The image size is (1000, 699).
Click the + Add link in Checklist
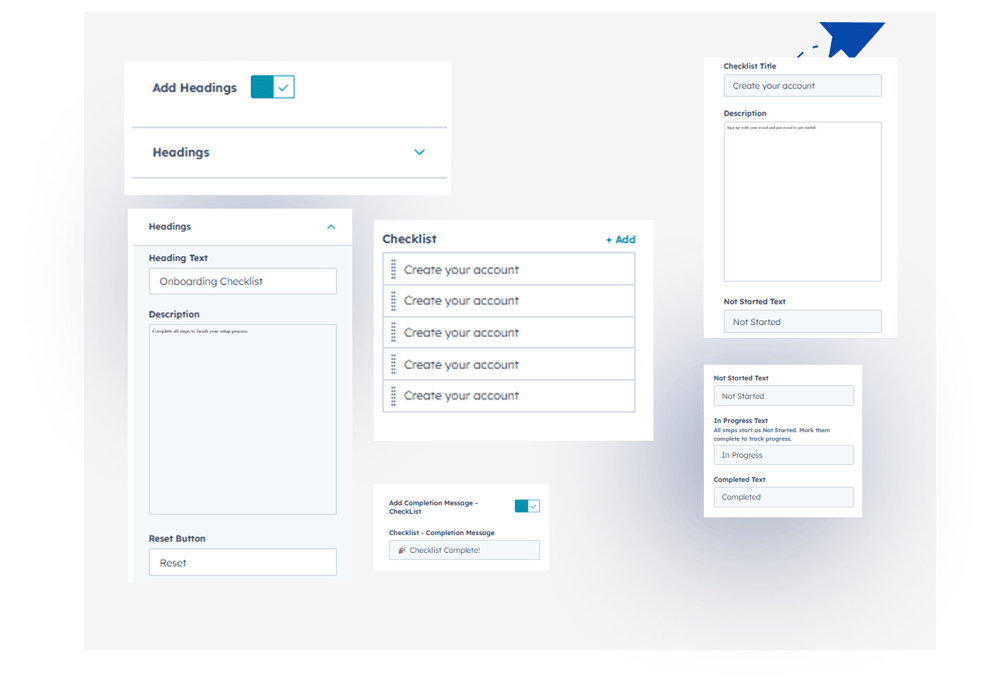click(x=620, y=240)
